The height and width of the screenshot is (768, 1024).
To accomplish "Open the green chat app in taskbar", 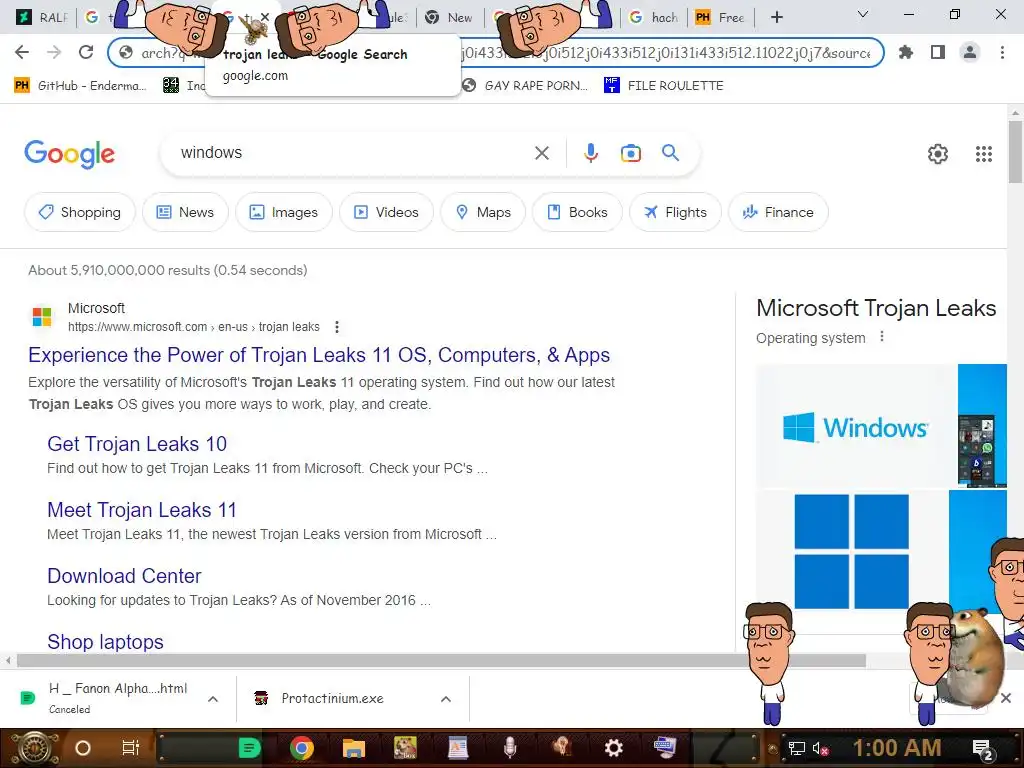I will click(249, 748).
